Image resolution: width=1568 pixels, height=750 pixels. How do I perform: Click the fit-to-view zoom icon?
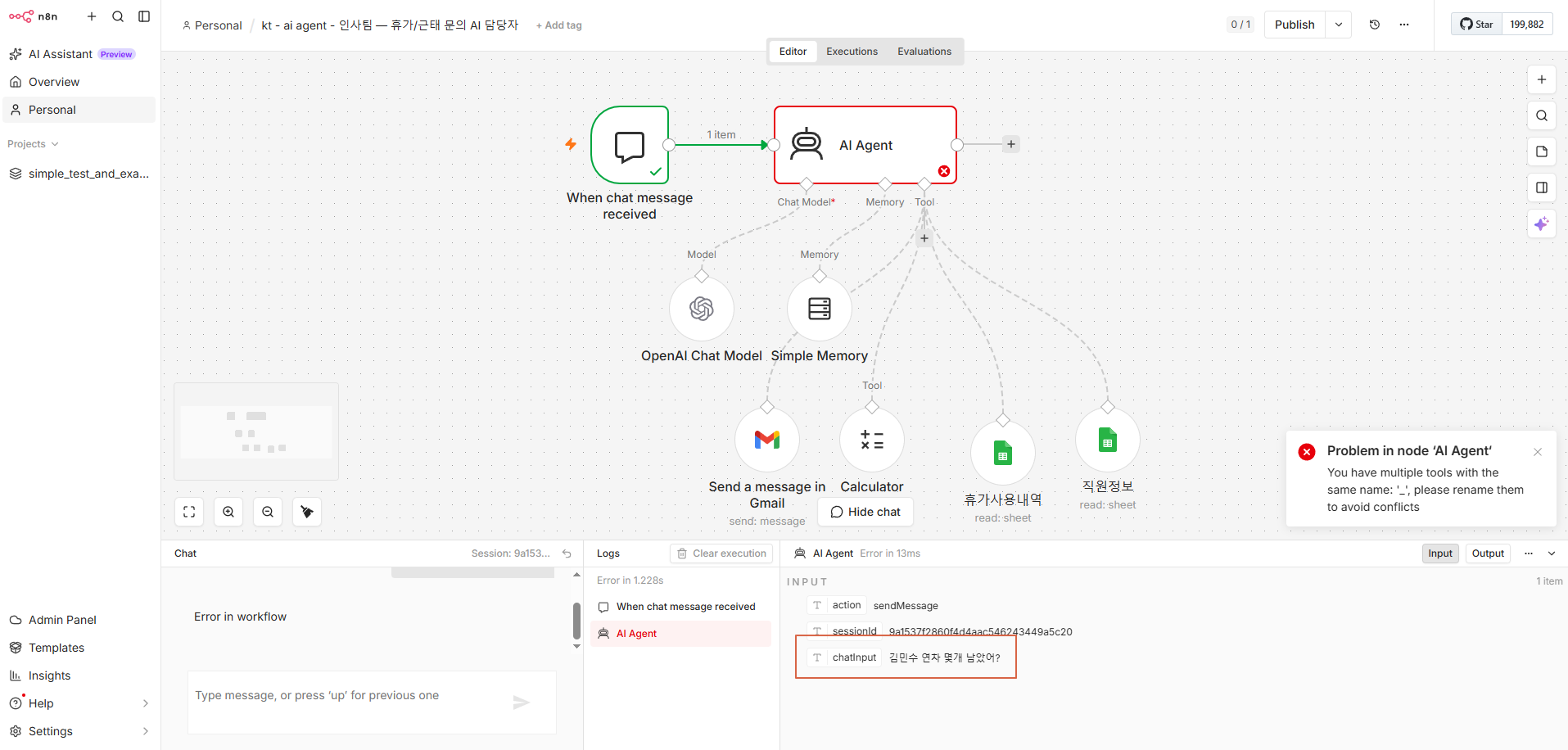click(189, 512)
